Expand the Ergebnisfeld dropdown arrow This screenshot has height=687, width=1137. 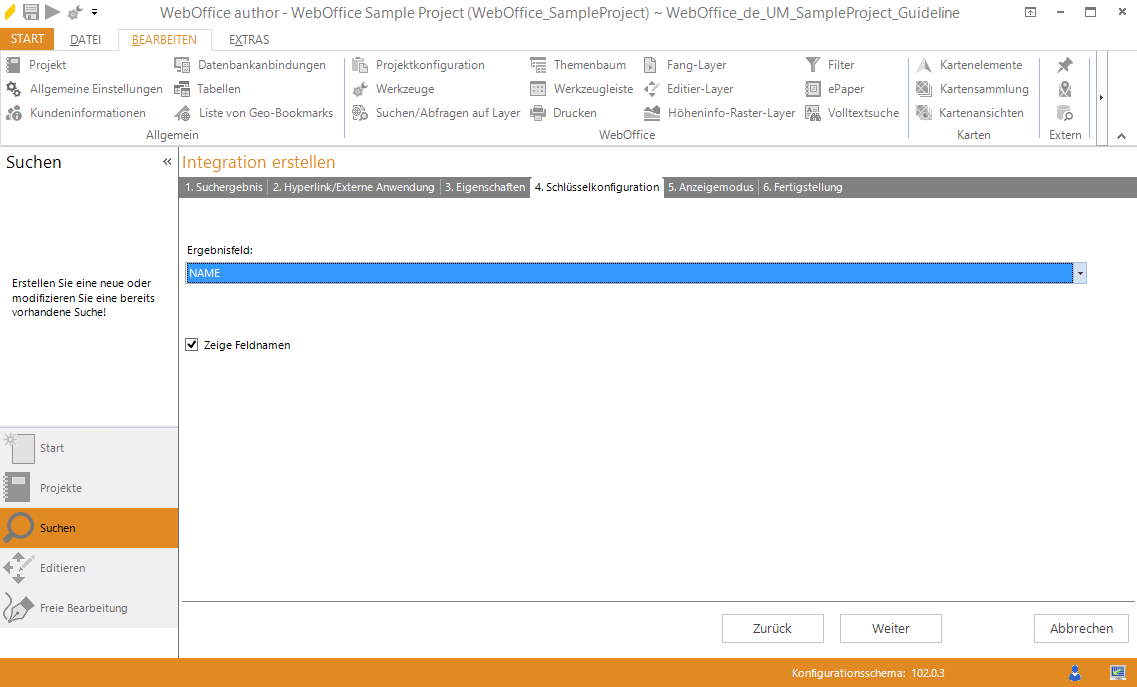click(x=1080, y=273)
